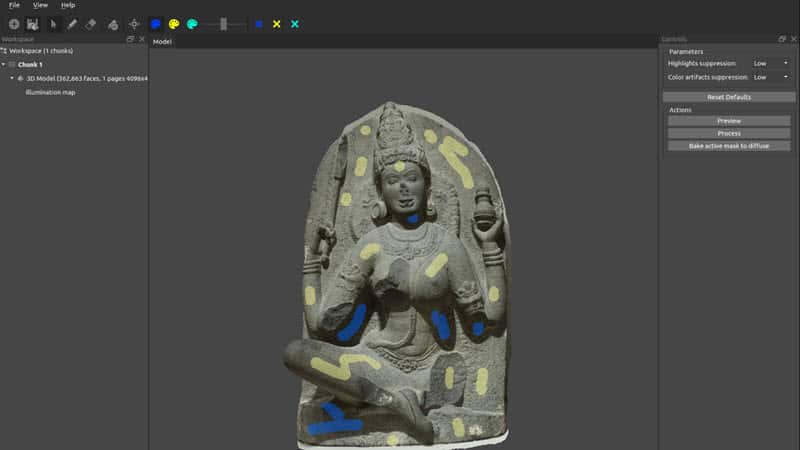Click the Highlights suppression label
Screen dimensions: 800x450
pyautogui.click(x=702, y=63)
